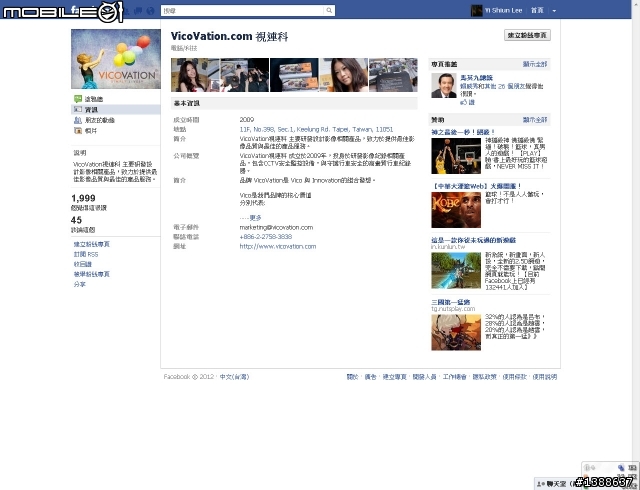Click 顯示全部 next to 專頁推薦
Screen dimensions: 640x490
tap(535, 64)
